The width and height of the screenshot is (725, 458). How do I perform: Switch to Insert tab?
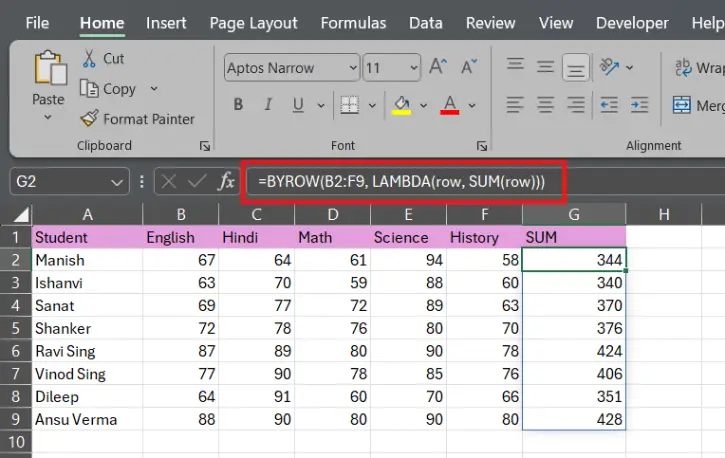(166, 23)
